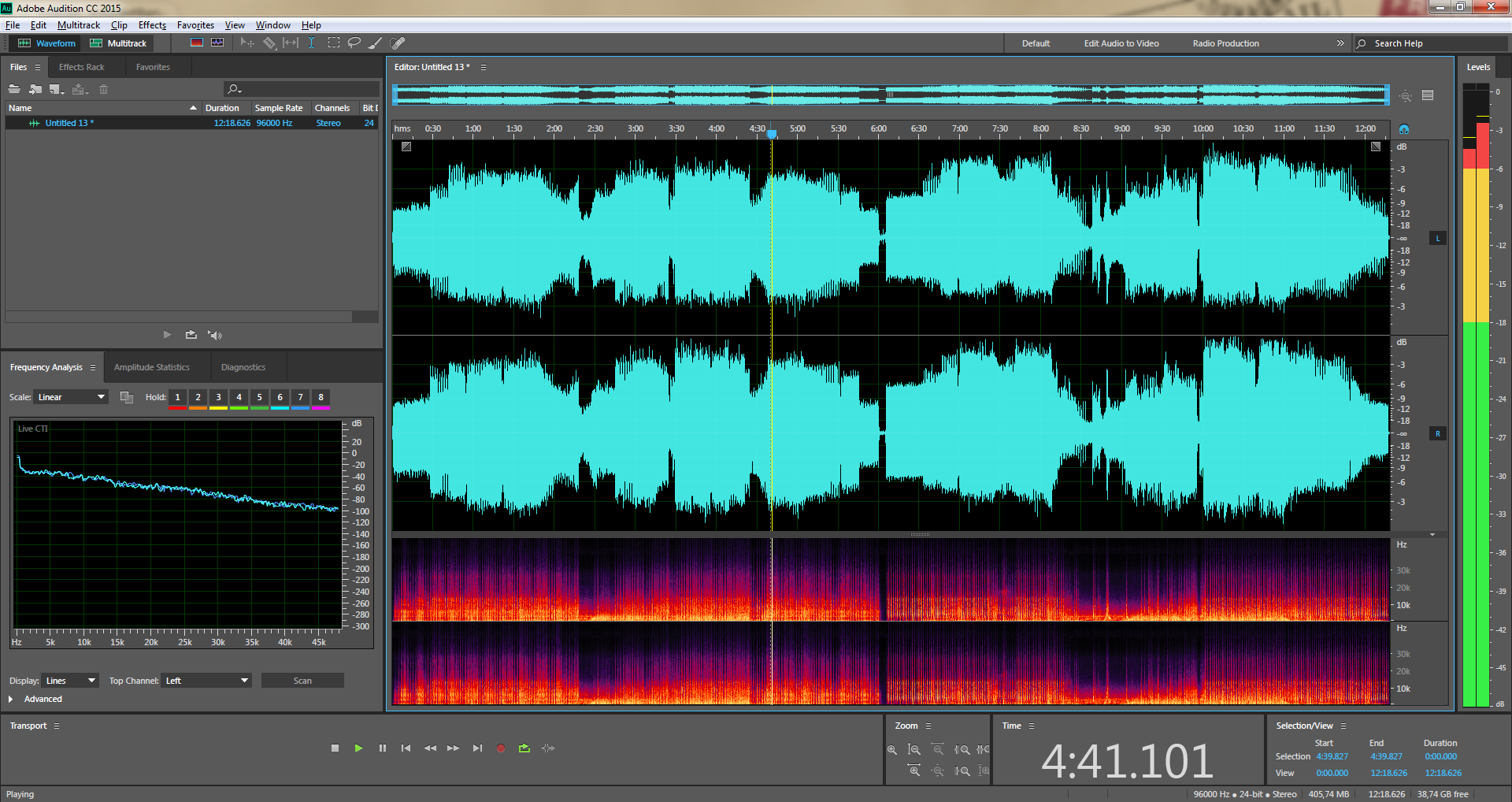This screenshot has height=802, width=1512.
Task: Select the Time Selection tool
Action: click(312, 43)
